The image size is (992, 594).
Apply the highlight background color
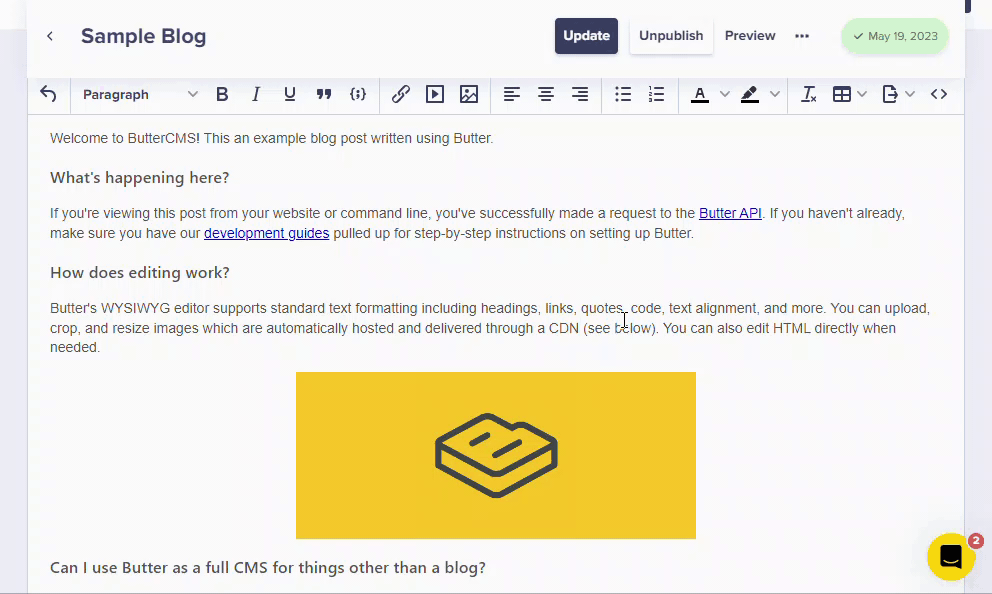749,94
